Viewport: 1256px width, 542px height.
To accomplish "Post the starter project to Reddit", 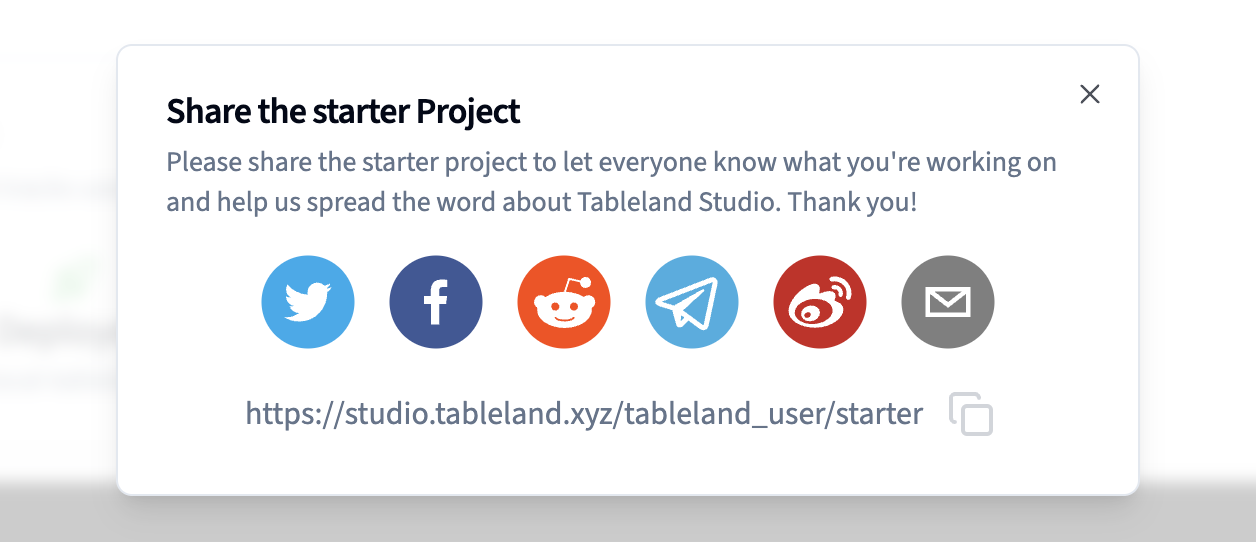I will [564, 302].
